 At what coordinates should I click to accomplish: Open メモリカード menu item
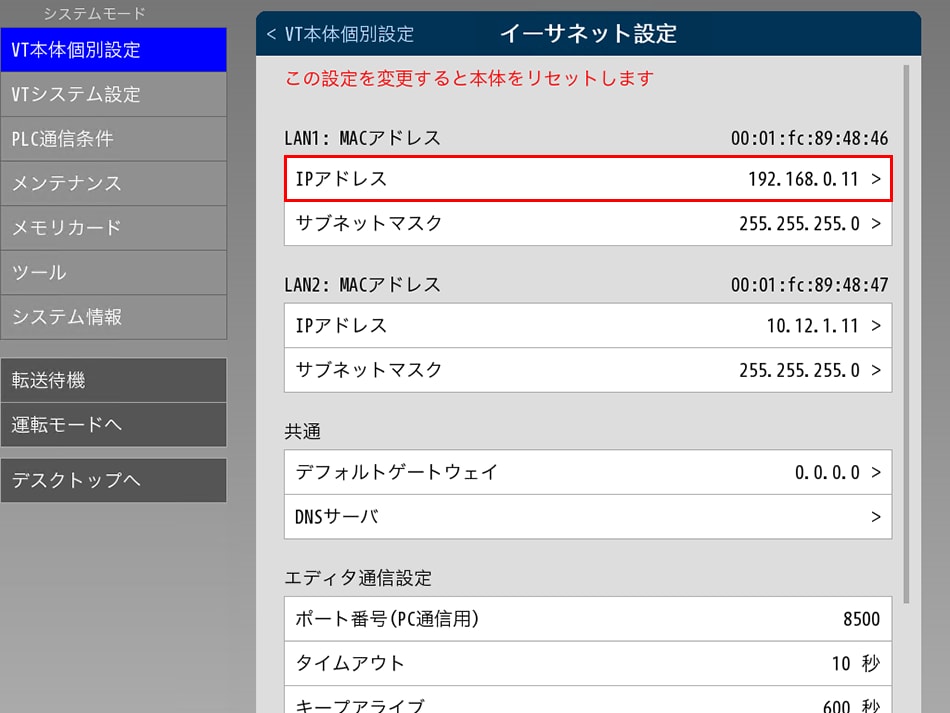[113, 228]
